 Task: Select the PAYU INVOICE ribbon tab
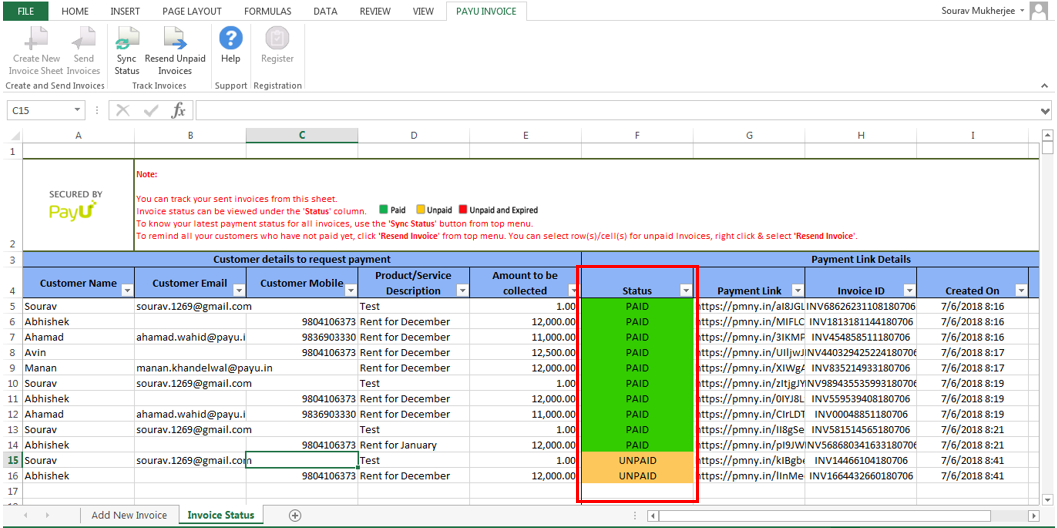tap(486, 11)
